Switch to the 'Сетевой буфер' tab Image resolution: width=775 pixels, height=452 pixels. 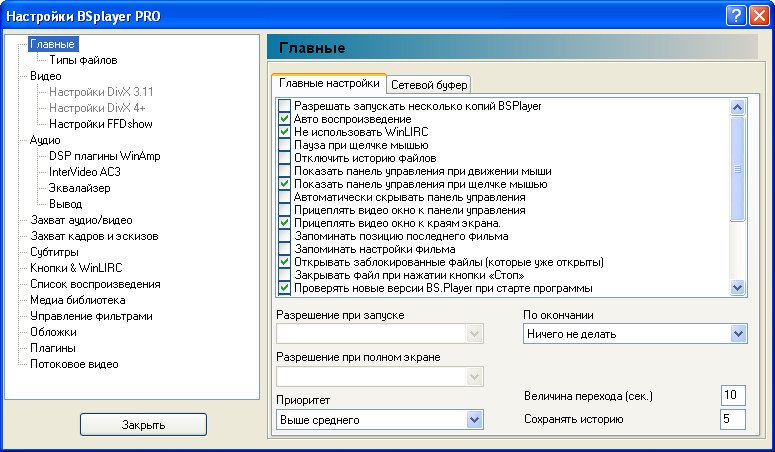[x=428, y=84]
